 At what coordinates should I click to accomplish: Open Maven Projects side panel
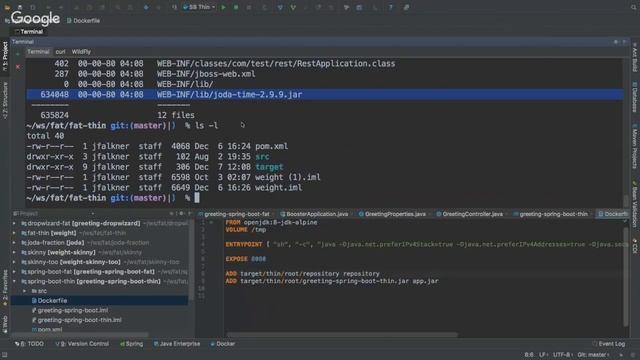click(x=635, y=147)
